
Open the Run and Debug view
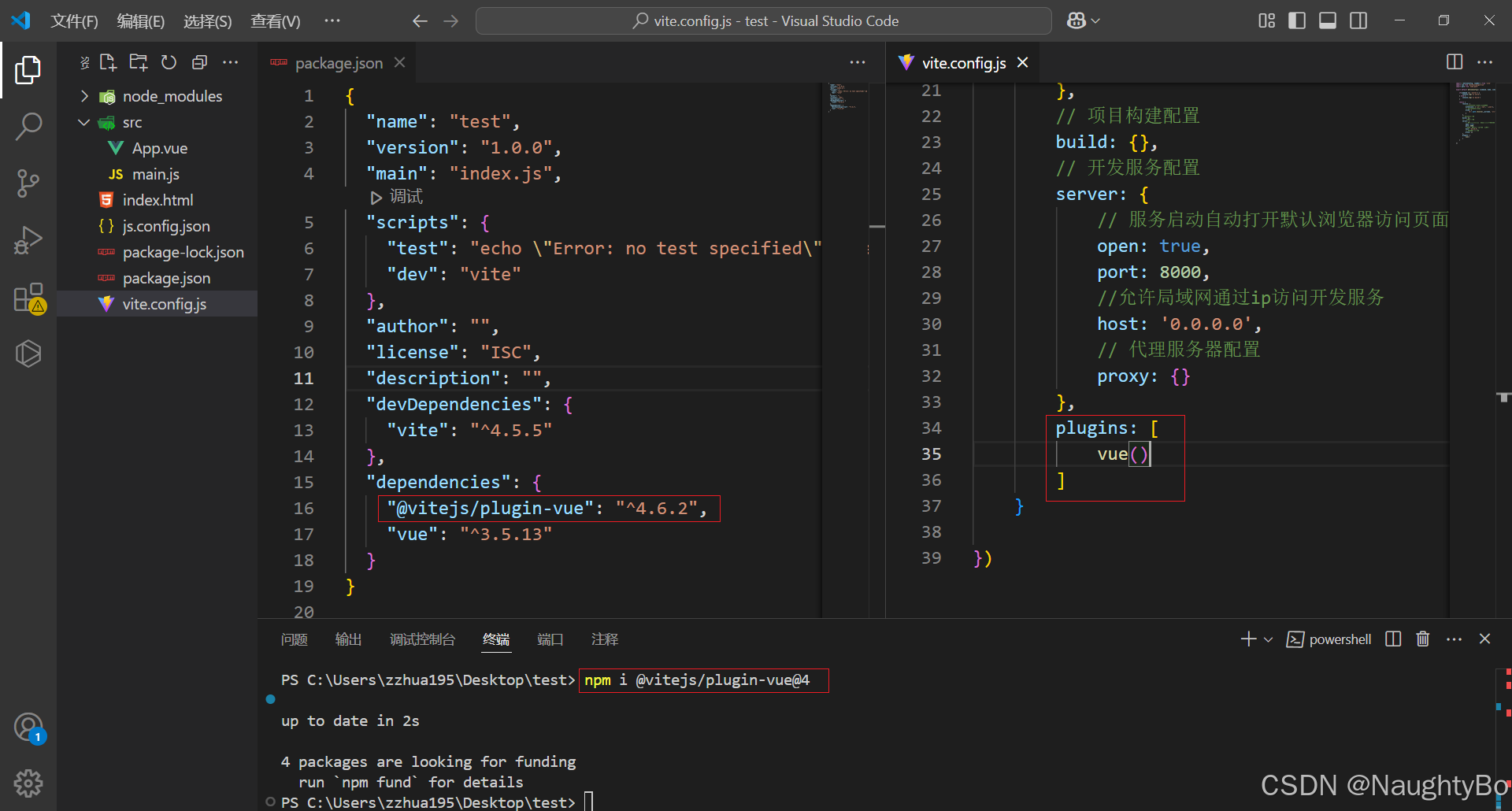click(28, 240)
